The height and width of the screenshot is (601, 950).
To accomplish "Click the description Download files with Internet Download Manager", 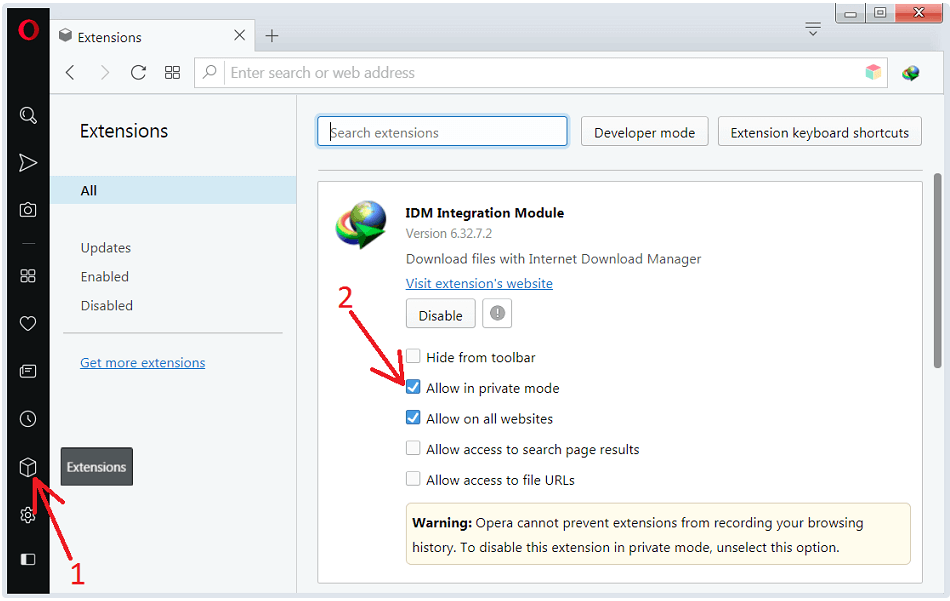I will (x=553, y=259).
